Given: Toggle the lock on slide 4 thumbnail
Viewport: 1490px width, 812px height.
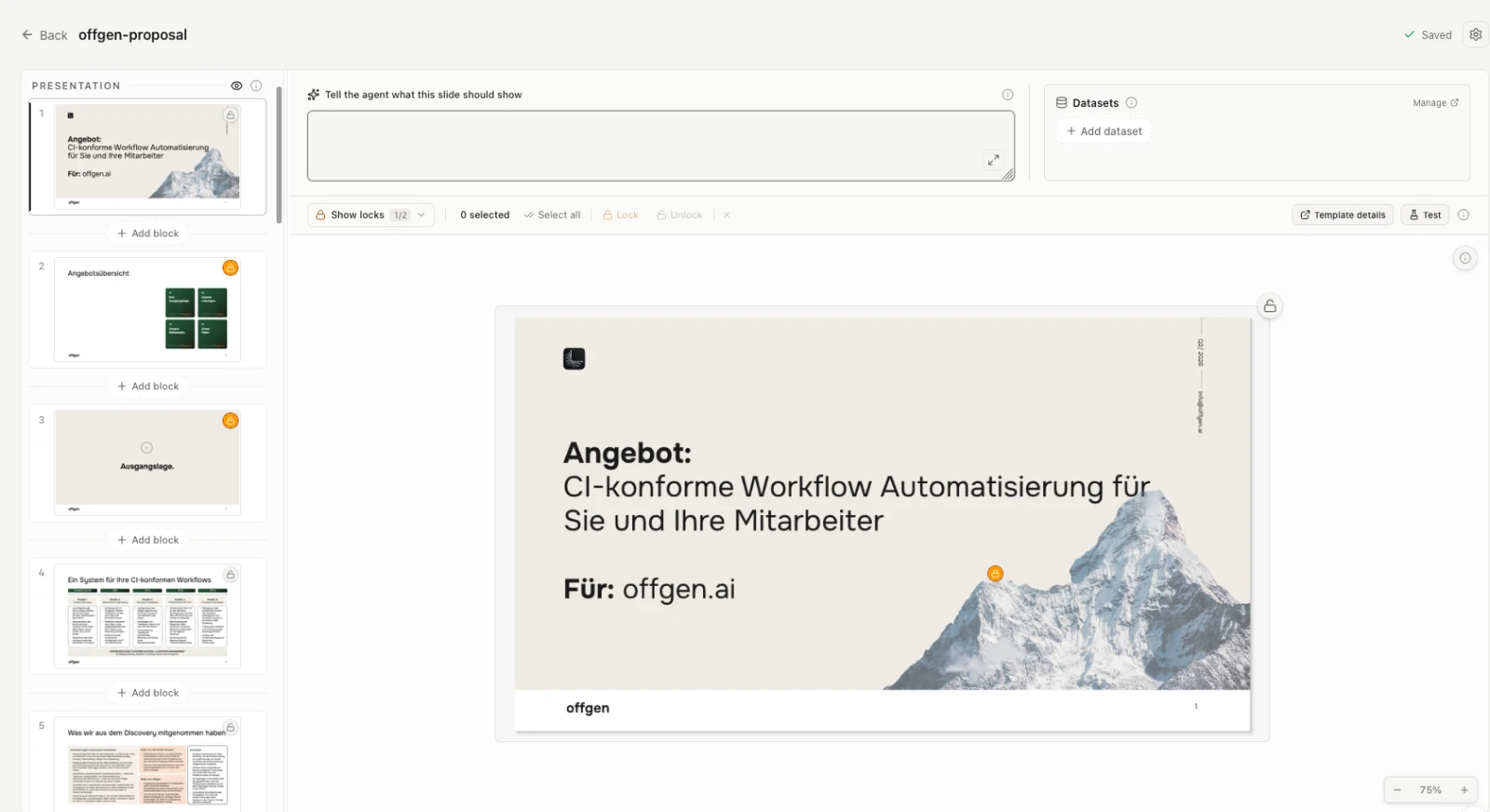Looking at the screenshot, I should click(x=230, y=575).
